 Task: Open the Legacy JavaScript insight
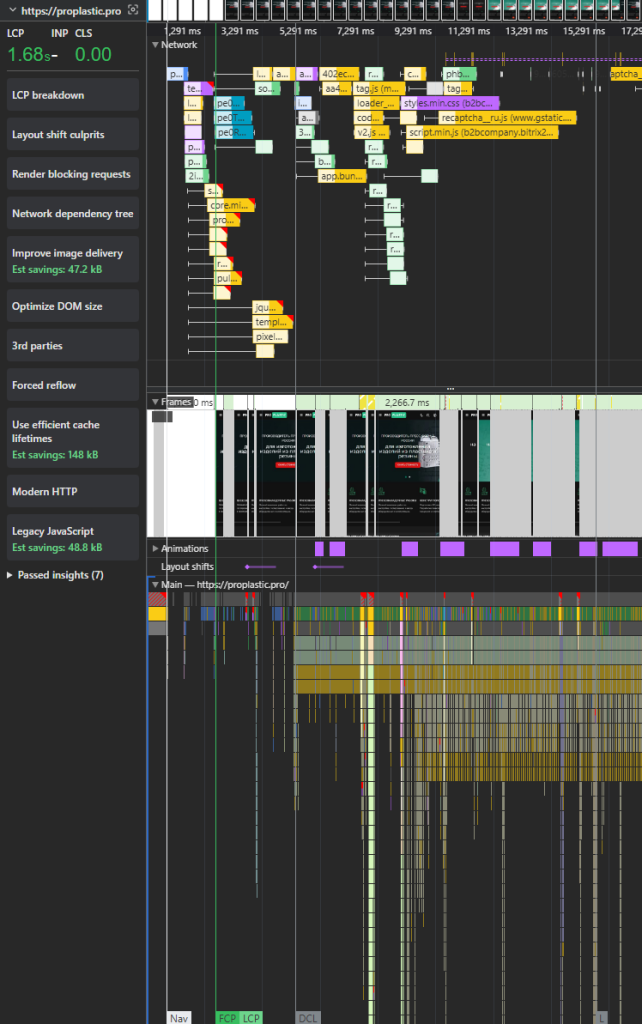(x=70, y=539)
